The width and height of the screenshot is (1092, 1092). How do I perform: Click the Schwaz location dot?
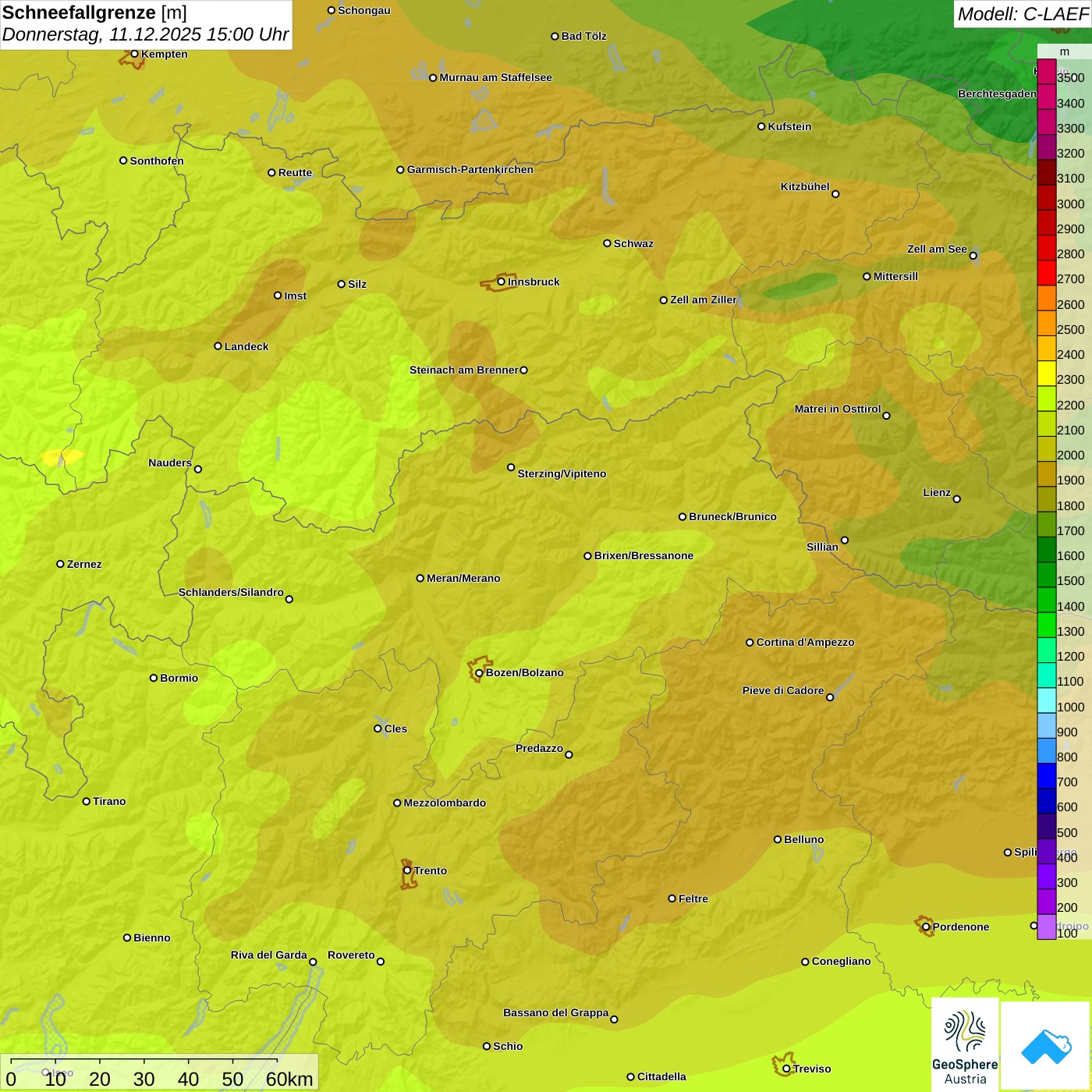click(x=607, y=243)
